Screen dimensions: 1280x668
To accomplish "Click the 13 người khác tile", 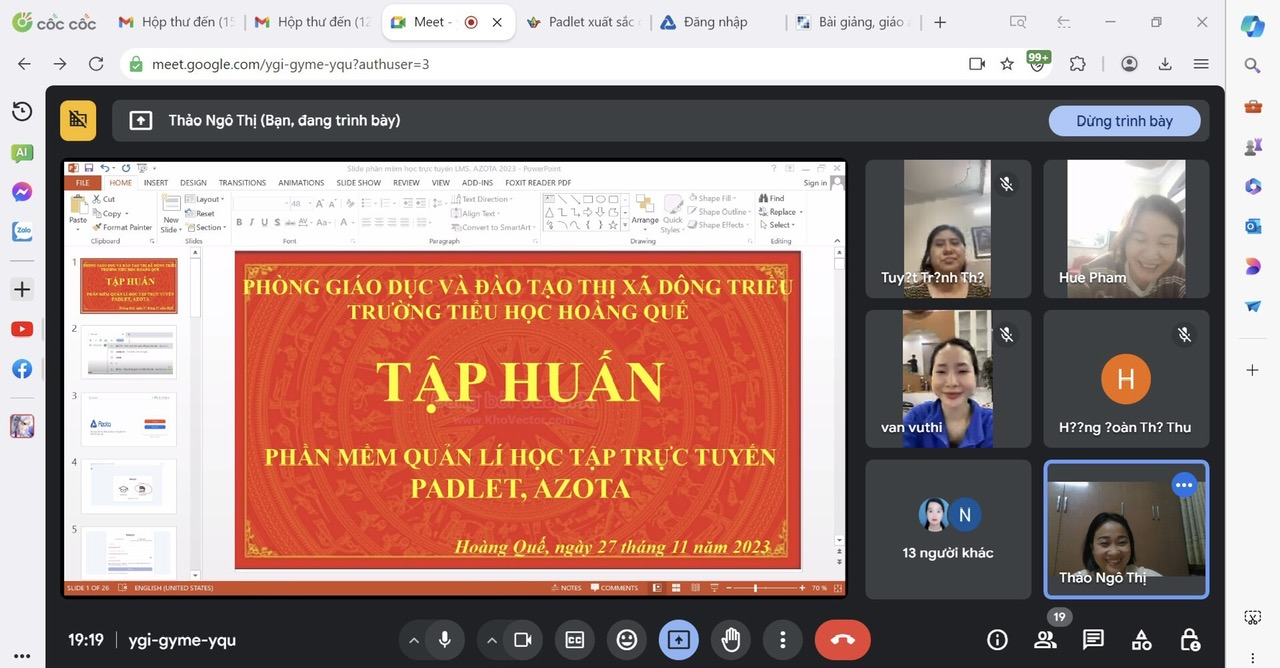I will (948, 529).
